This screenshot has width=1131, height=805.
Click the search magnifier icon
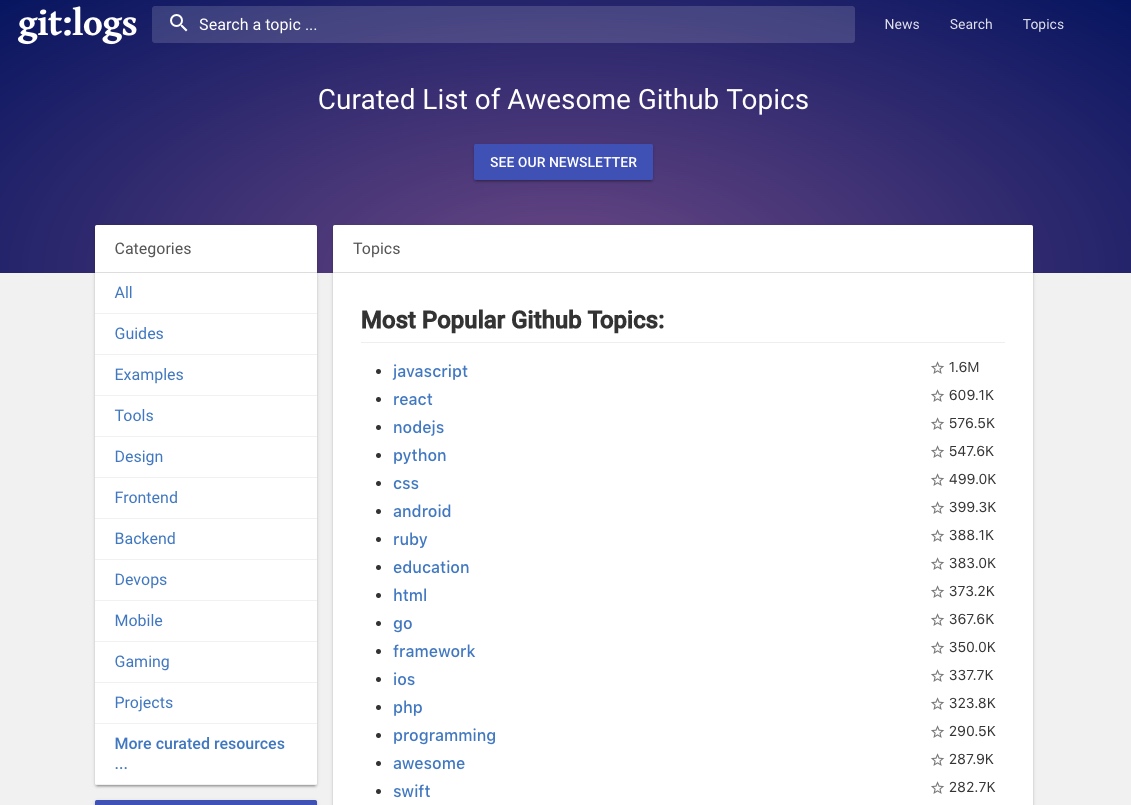[178, 24]
